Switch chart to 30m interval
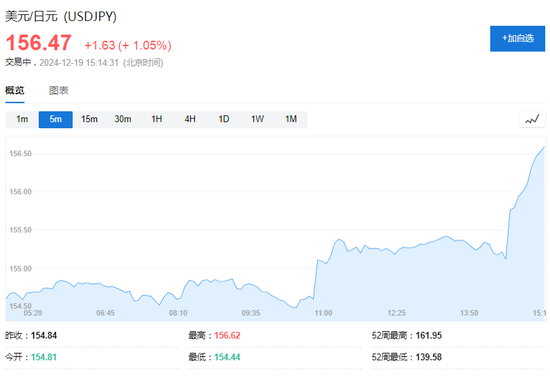Screen dimensions: 550x380 [123, 119]
